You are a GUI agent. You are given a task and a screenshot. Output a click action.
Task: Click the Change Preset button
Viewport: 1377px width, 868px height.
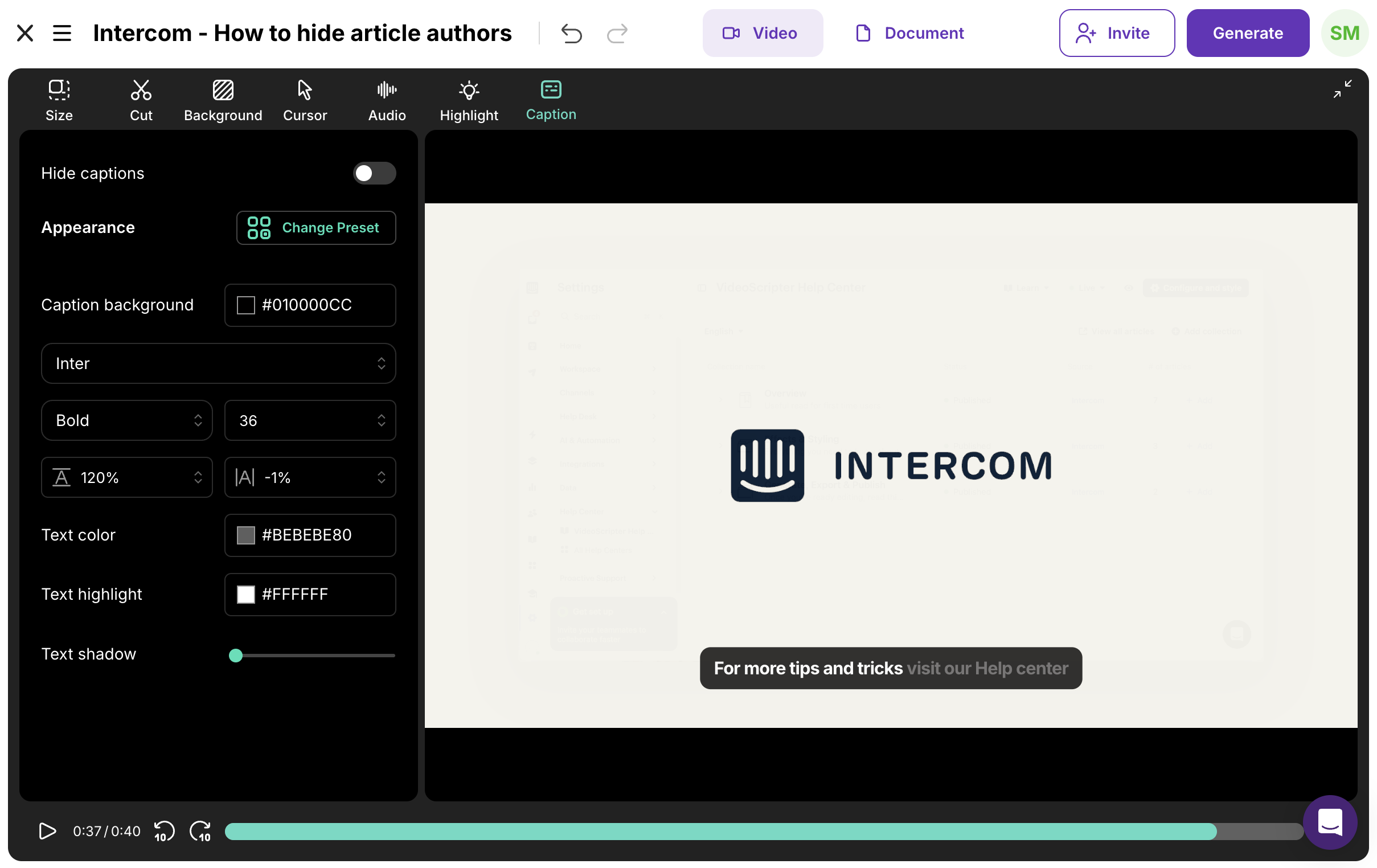(x=315, y=228)
